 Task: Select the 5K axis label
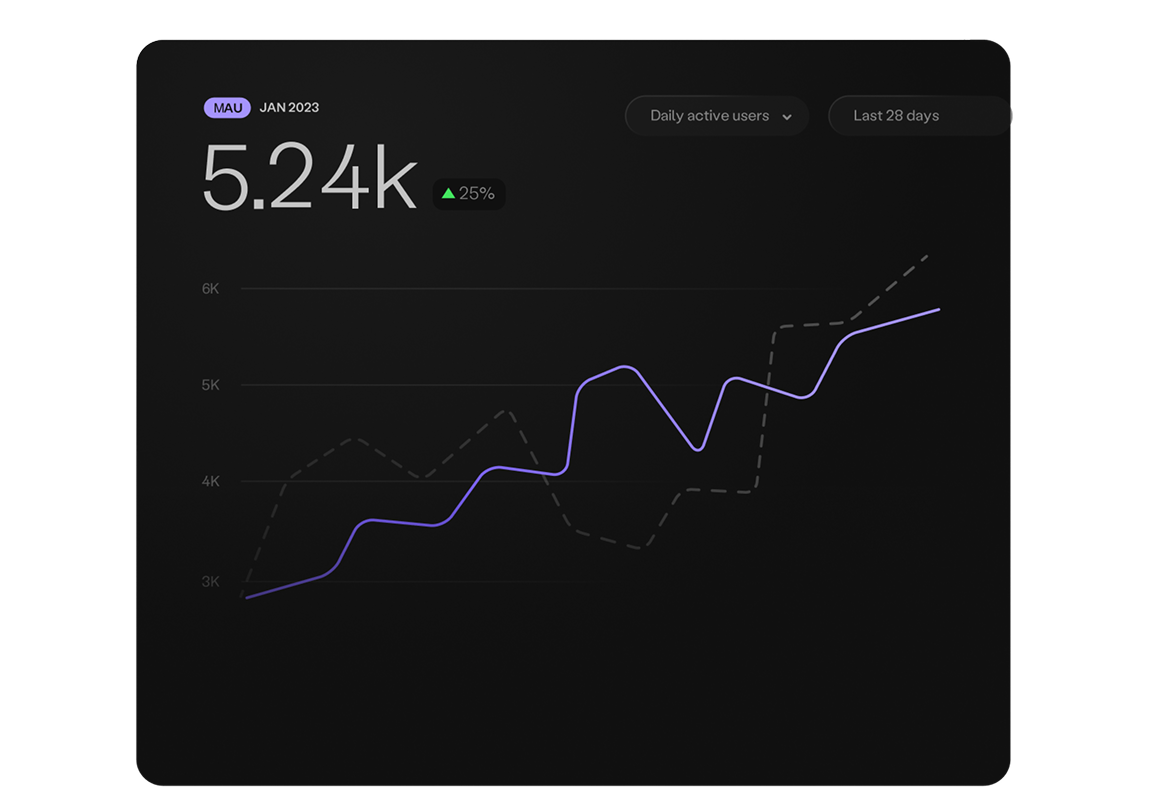pyautogui.click(x=210, y=385)
